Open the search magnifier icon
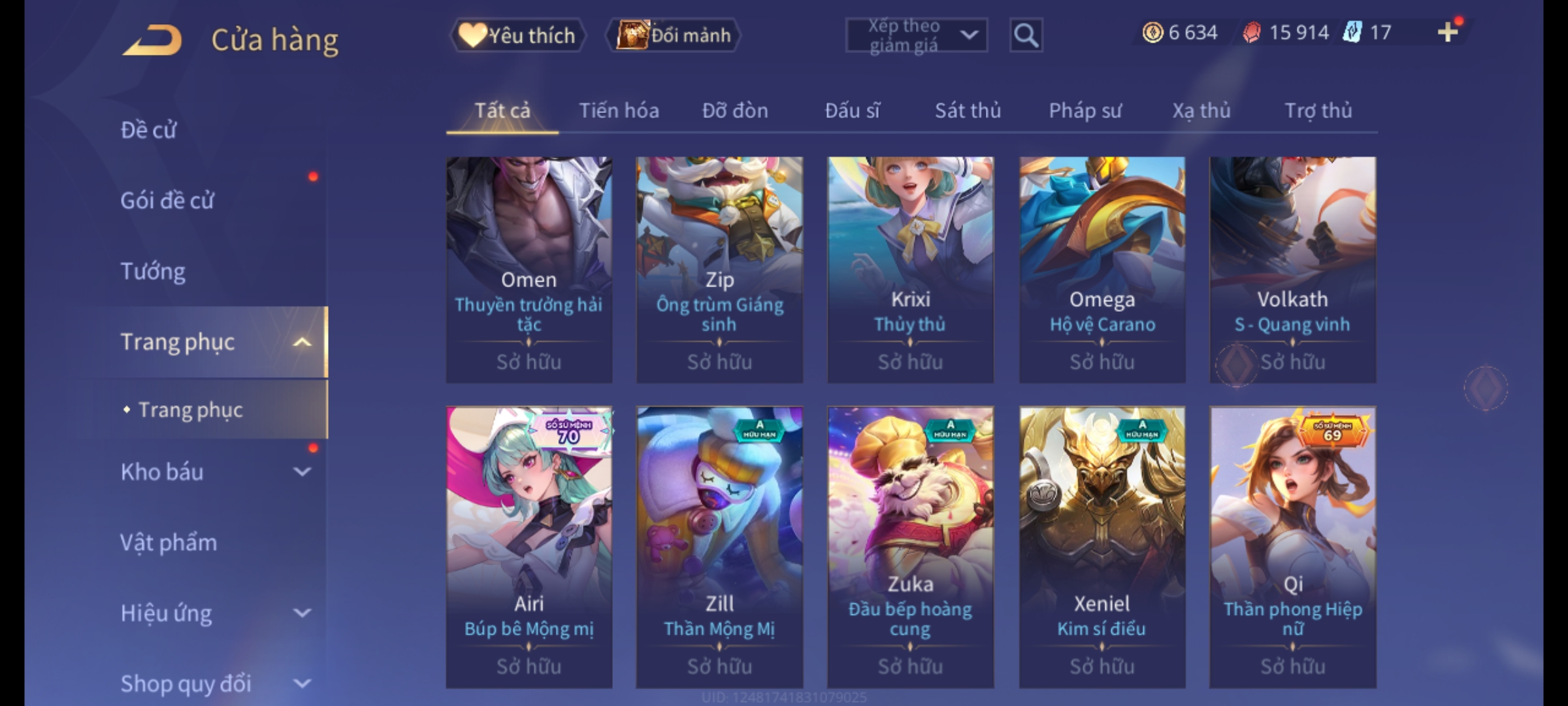 click(1026, 35)
